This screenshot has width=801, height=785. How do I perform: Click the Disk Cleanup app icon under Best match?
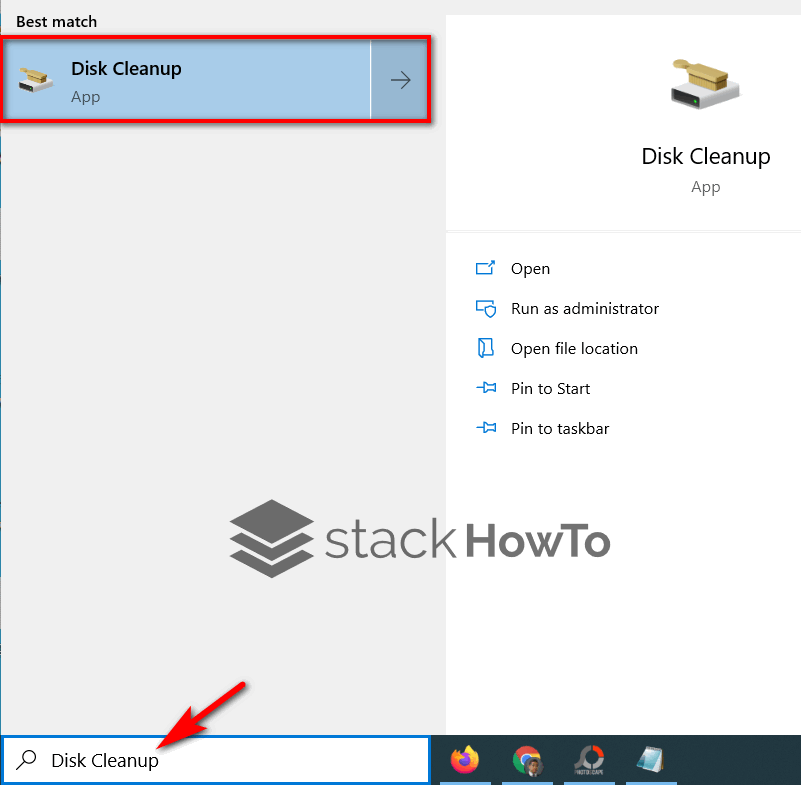click(x=33, y=80)
